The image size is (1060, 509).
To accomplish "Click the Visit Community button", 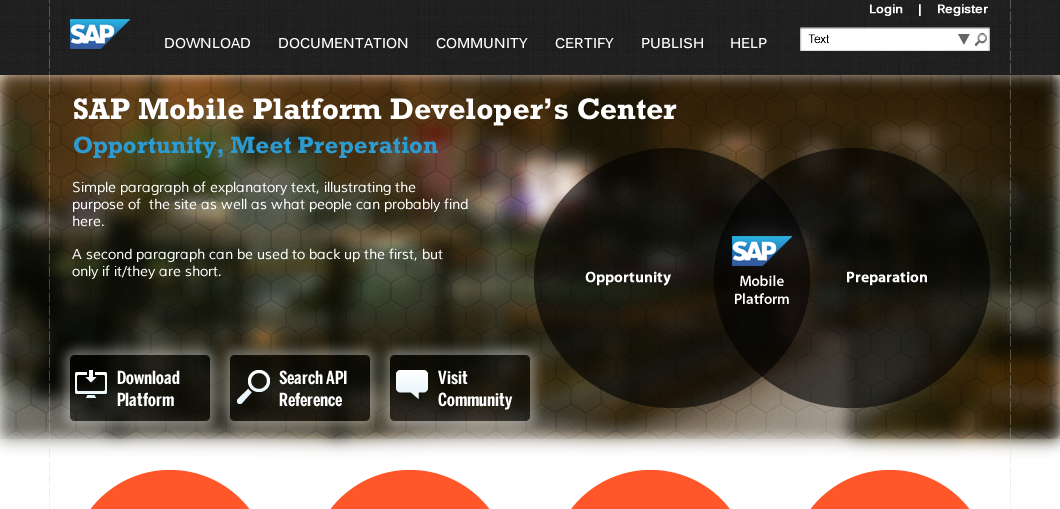I will [x=460, y=388].
